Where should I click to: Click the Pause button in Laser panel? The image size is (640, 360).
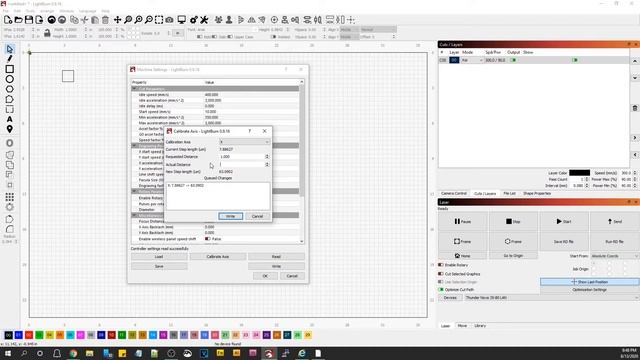(462, 222)
